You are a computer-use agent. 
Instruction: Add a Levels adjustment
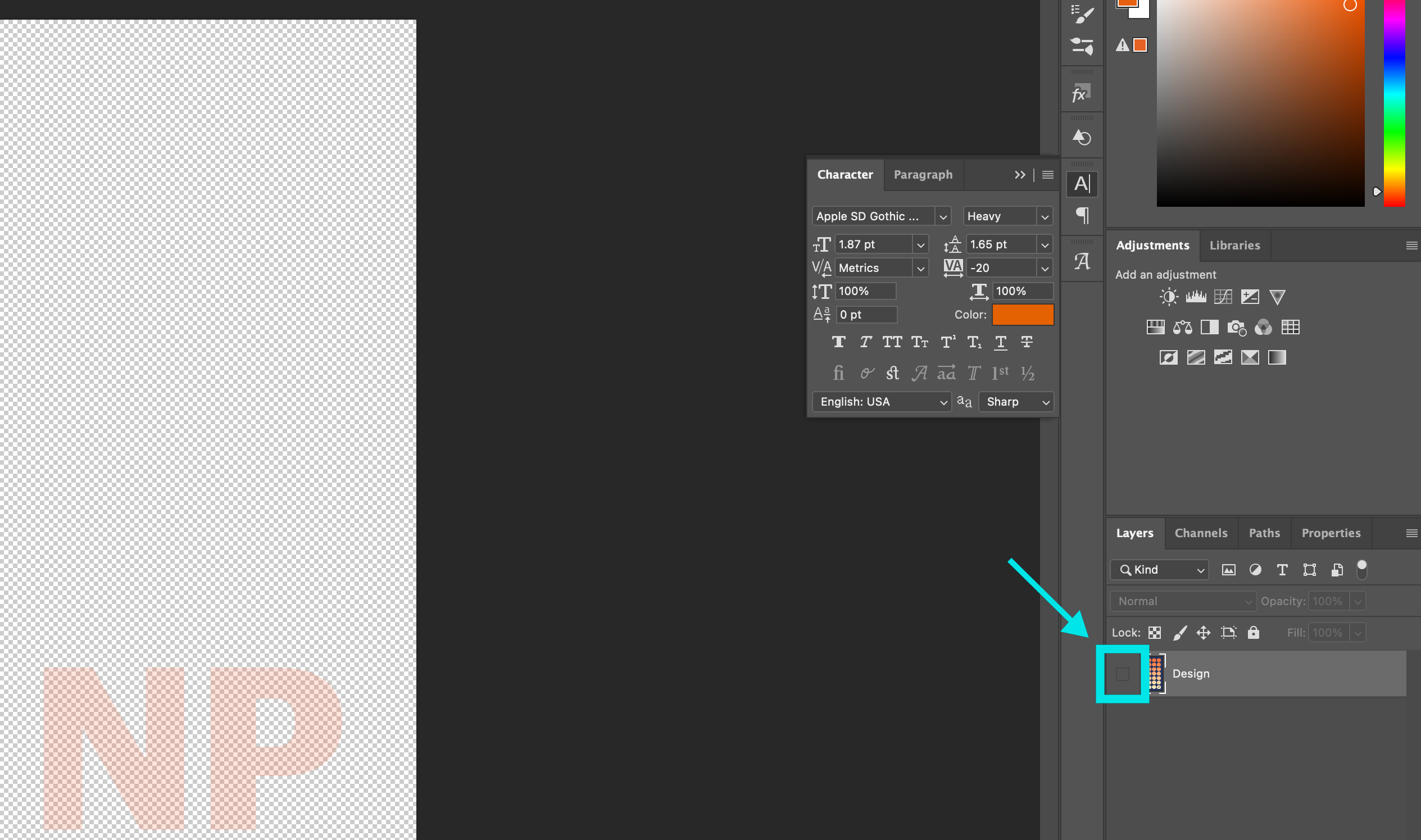(x=1195, y=297)
